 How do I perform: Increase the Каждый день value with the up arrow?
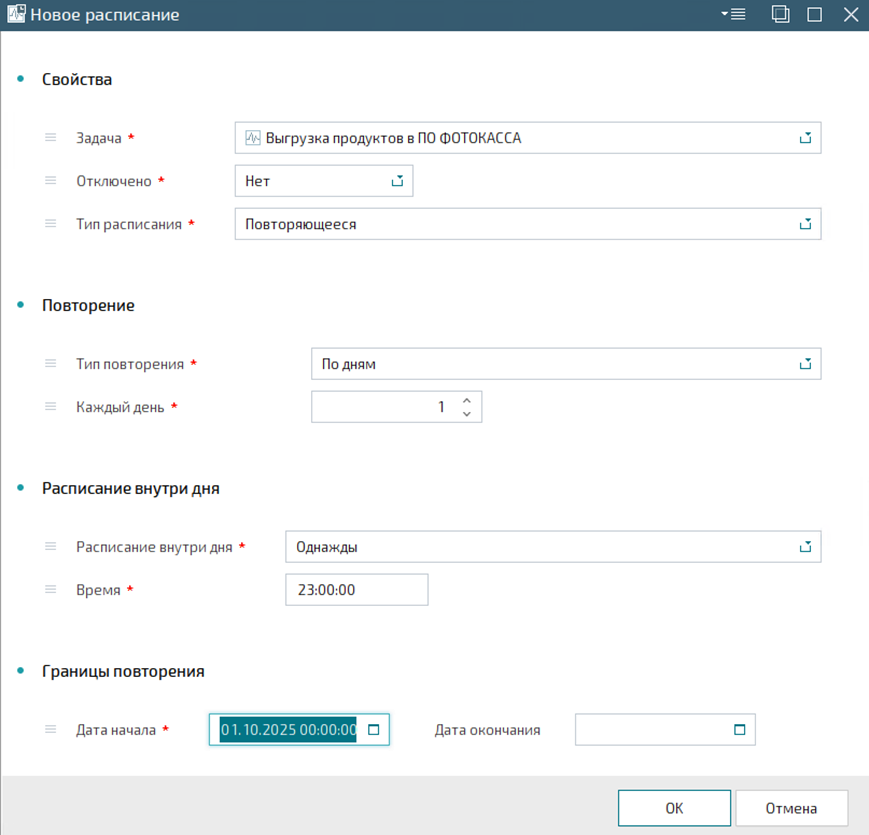[467, 401]
